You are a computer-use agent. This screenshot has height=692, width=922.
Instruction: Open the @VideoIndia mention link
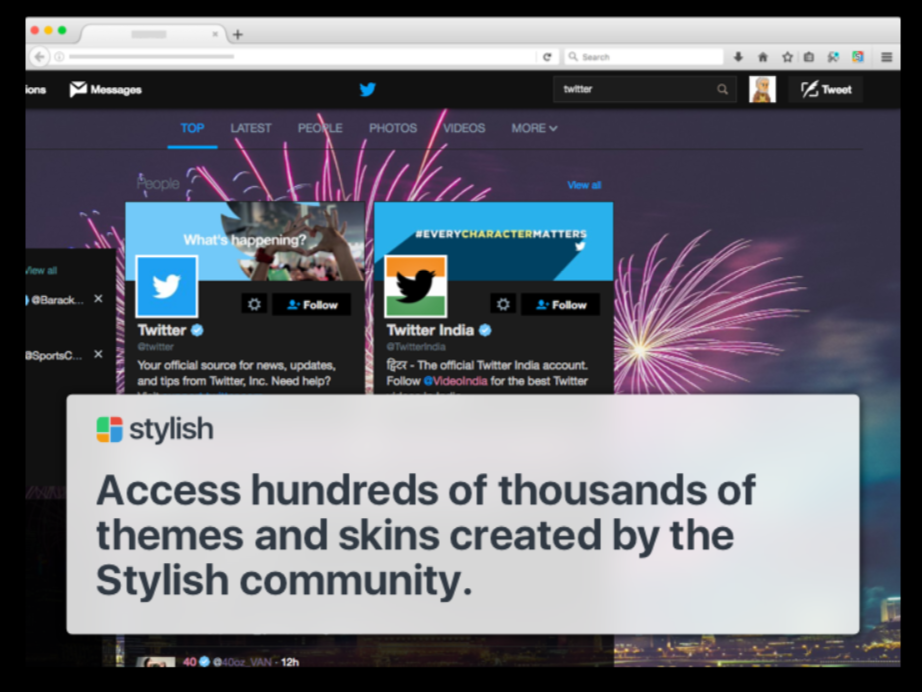[x=456, y=381]
